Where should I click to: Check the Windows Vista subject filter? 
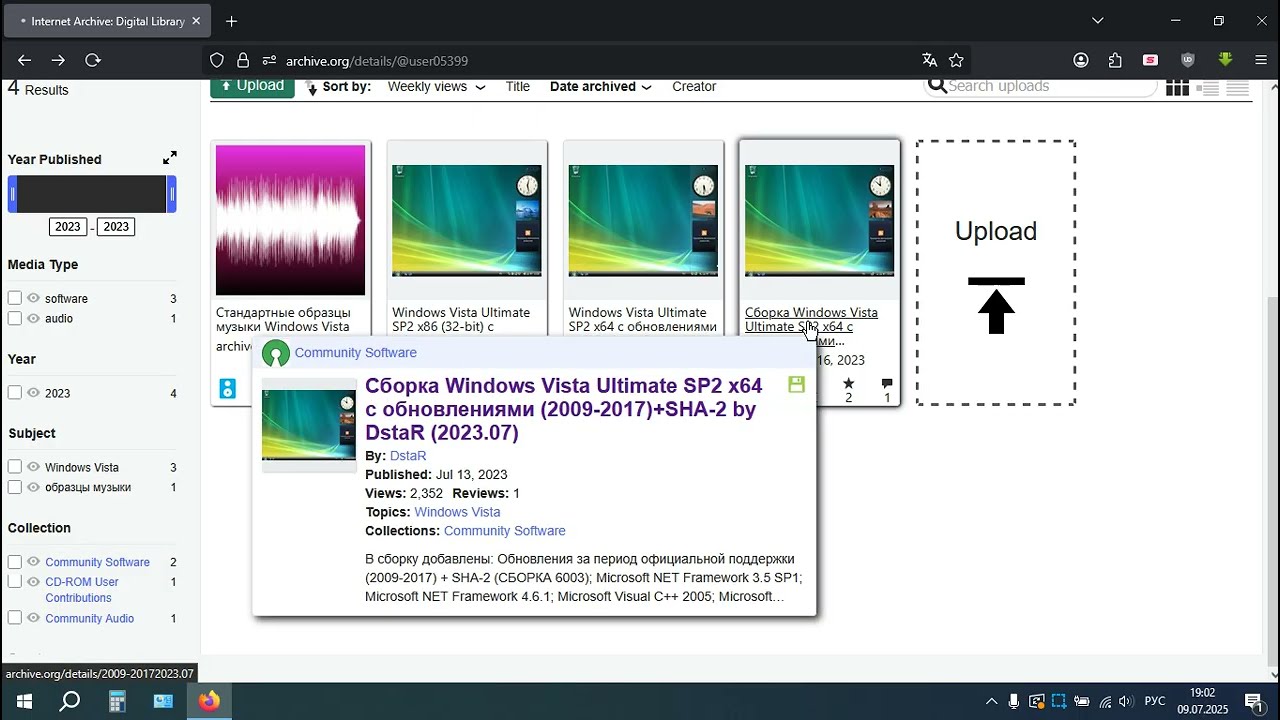[15, 467]
